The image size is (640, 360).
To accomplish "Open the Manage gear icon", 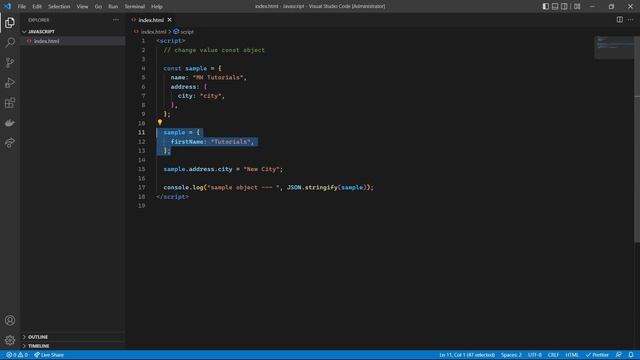I will [10, 340].
